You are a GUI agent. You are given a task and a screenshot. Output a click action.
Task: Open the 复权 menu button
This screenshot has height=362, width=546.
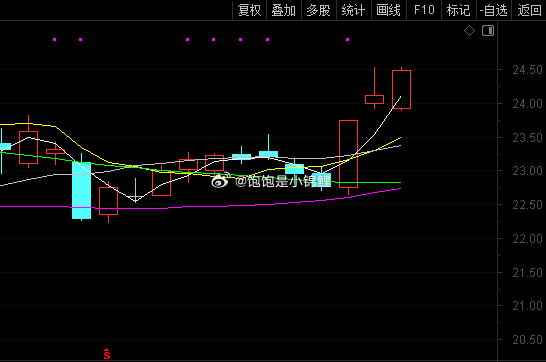(x=249, y=10)
